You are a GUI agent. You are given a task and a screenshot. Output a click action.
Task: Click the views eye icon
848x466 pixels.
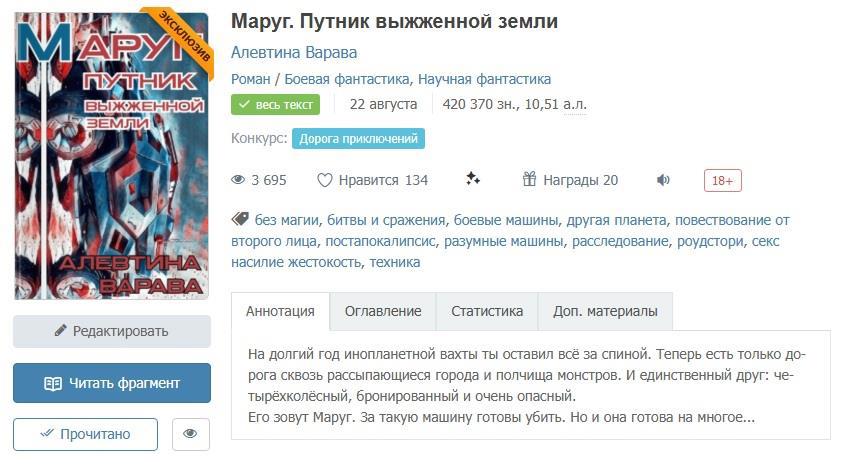238,180
